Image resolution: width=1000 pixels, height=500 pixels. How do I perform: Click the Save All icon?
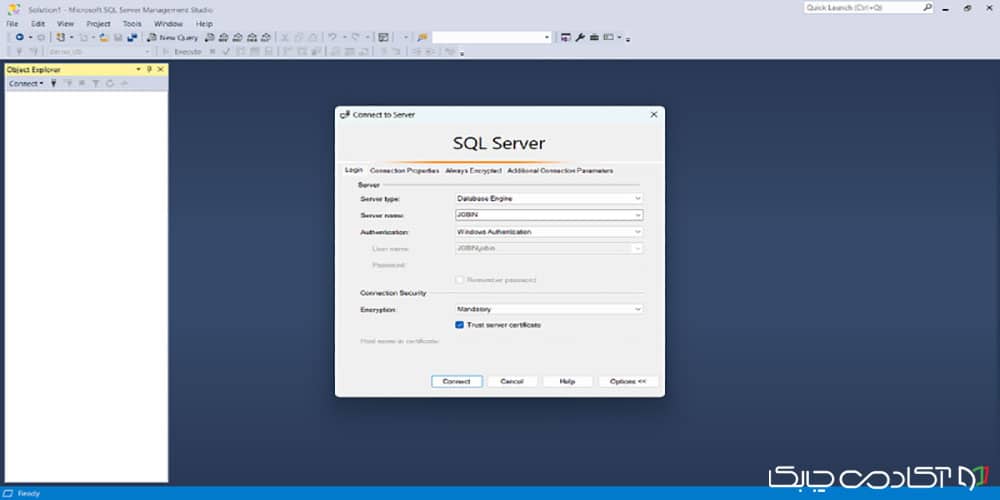point(132,38)
